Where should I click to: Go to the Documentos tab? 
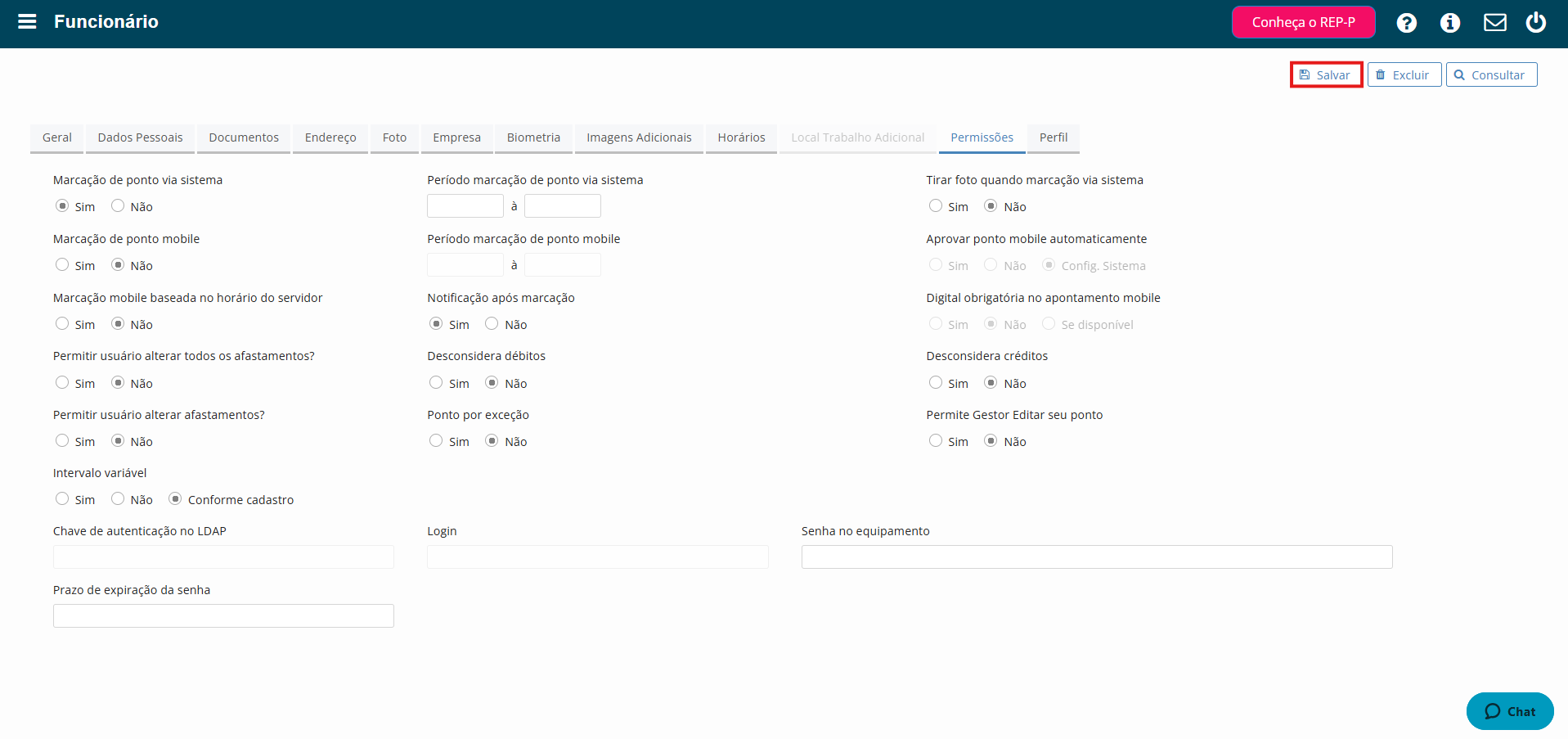coord(244,137)
